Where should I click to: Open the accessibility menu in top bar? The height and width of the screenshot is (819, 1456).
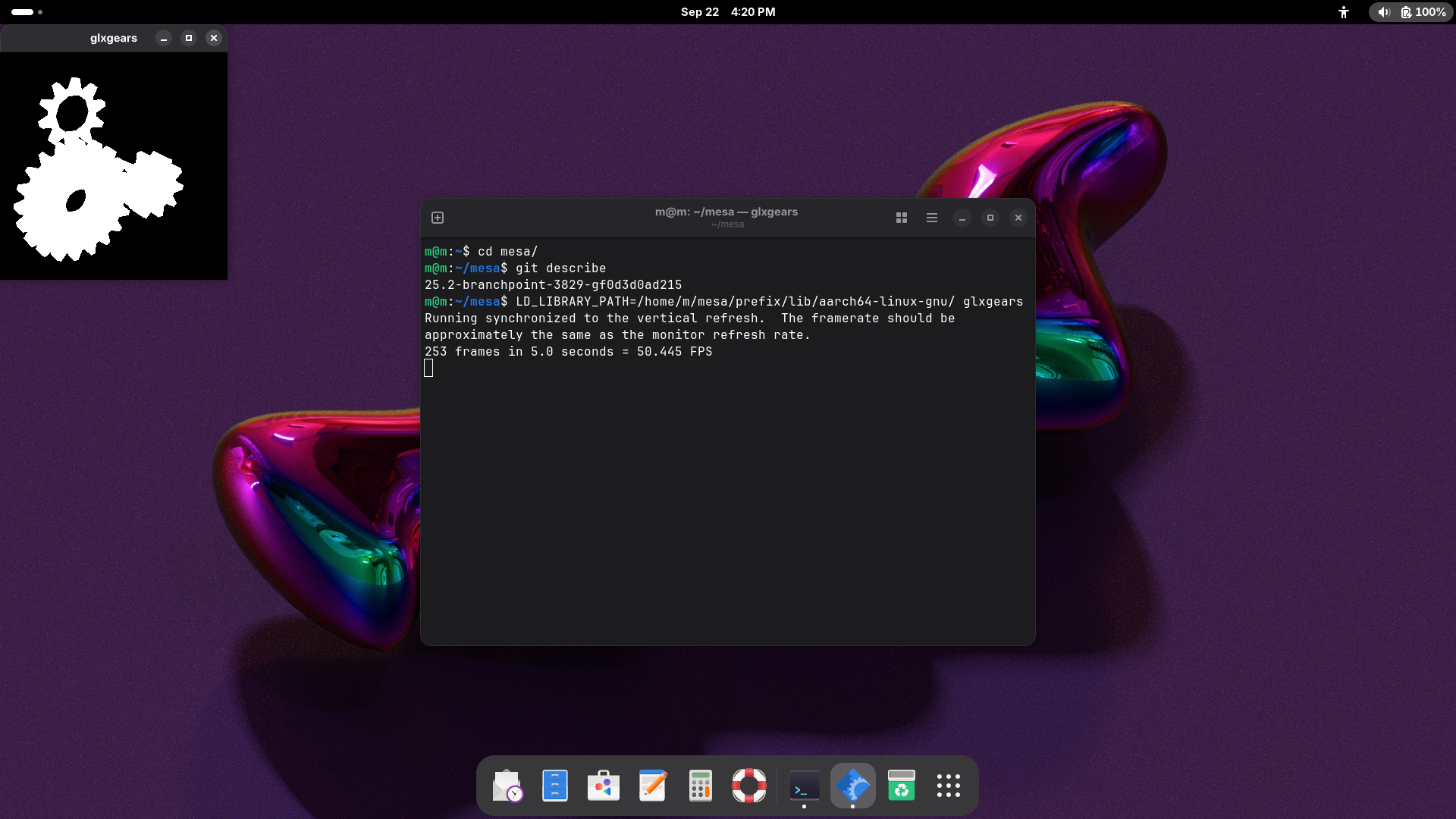pyautogui.click(x=1344, y=12)
